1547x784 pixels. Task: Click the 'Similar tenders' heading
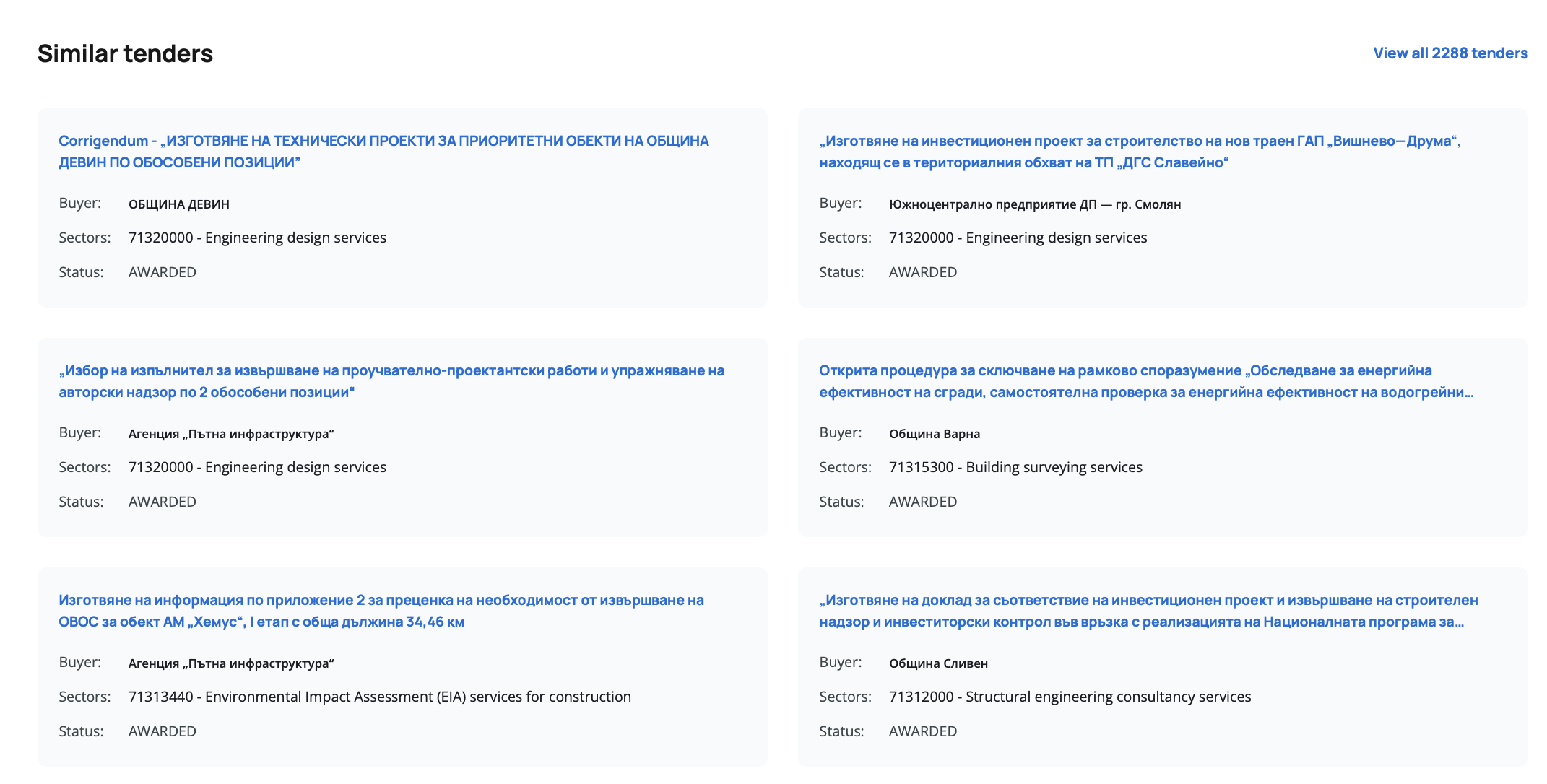125,53
